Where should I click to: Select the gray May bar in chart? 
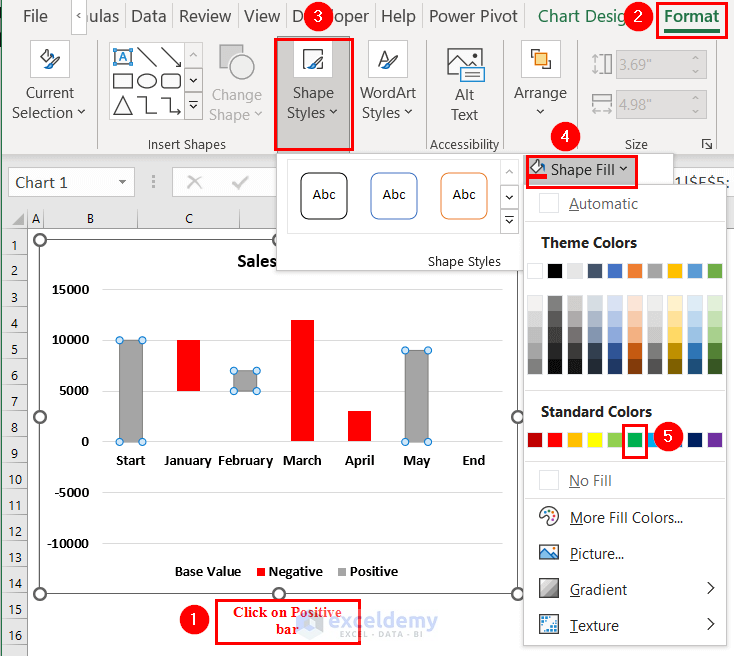pos(416,396)
